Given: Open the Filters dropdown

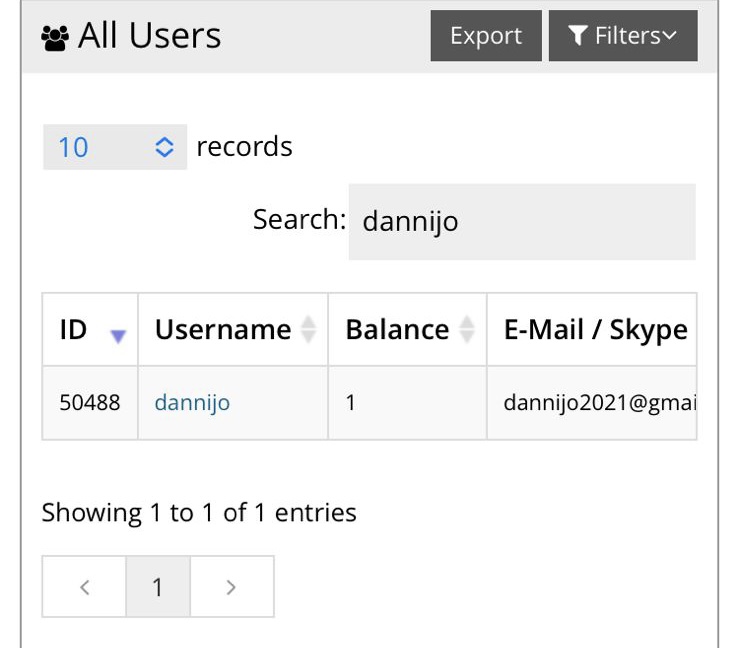Looking at the screenshot, I should tap(623, 36).
